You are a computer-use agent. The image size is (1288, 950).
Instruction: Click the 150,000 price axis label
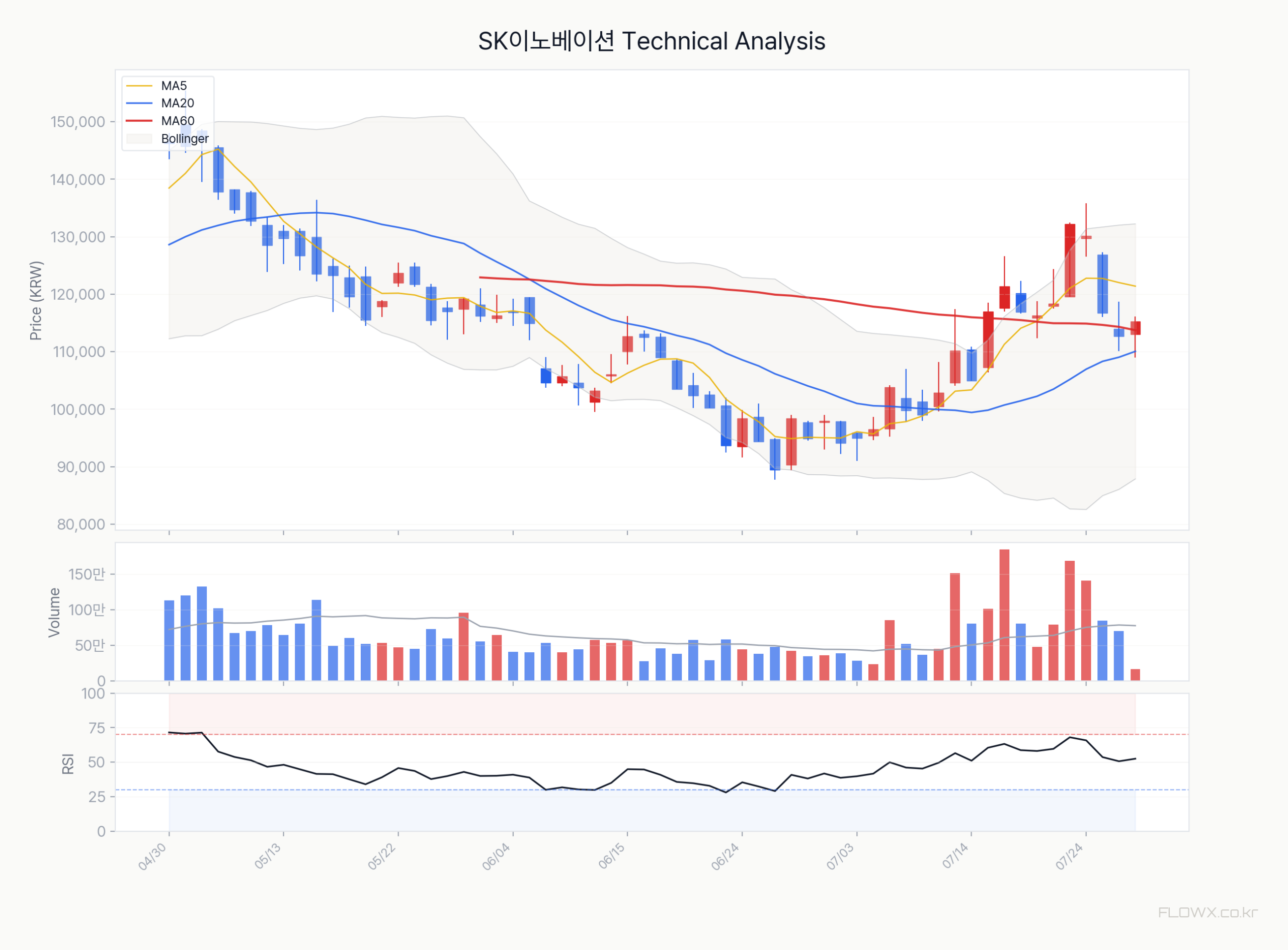[77, 122]
